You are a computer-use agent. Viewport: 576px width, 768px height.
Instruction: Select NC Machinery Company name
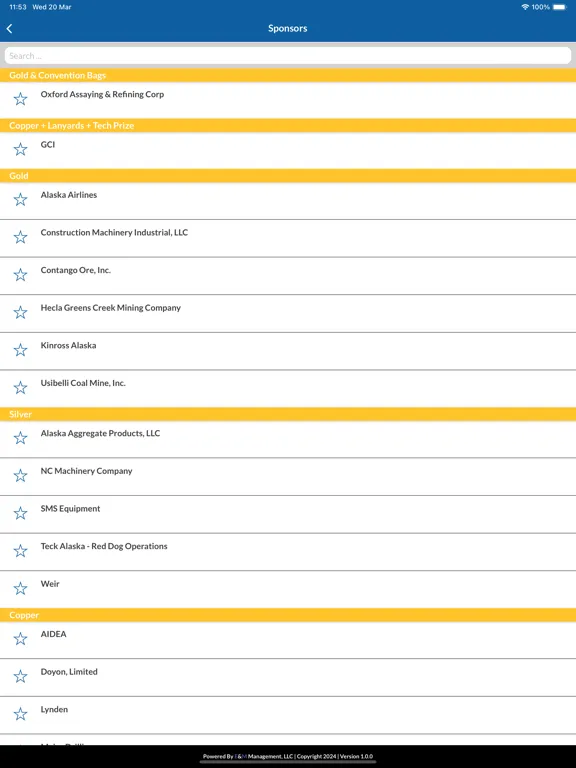tap(86, 471)
